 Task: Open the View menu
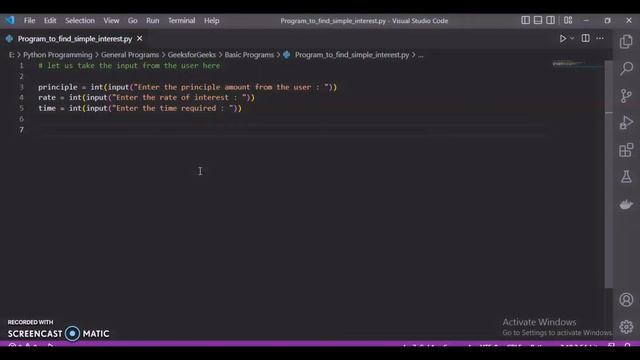(x=111, y=20)
